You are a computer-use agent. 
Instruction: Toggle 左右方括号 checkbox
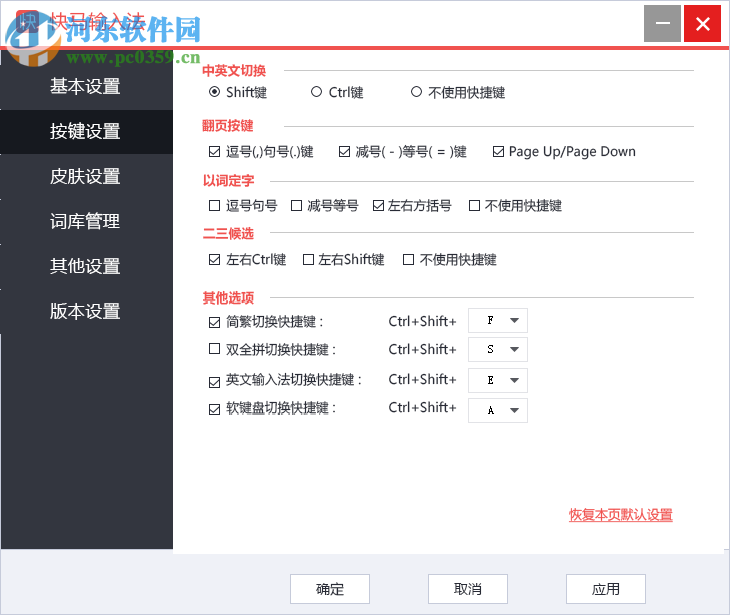pyautogui.click(x=379, y=206)
